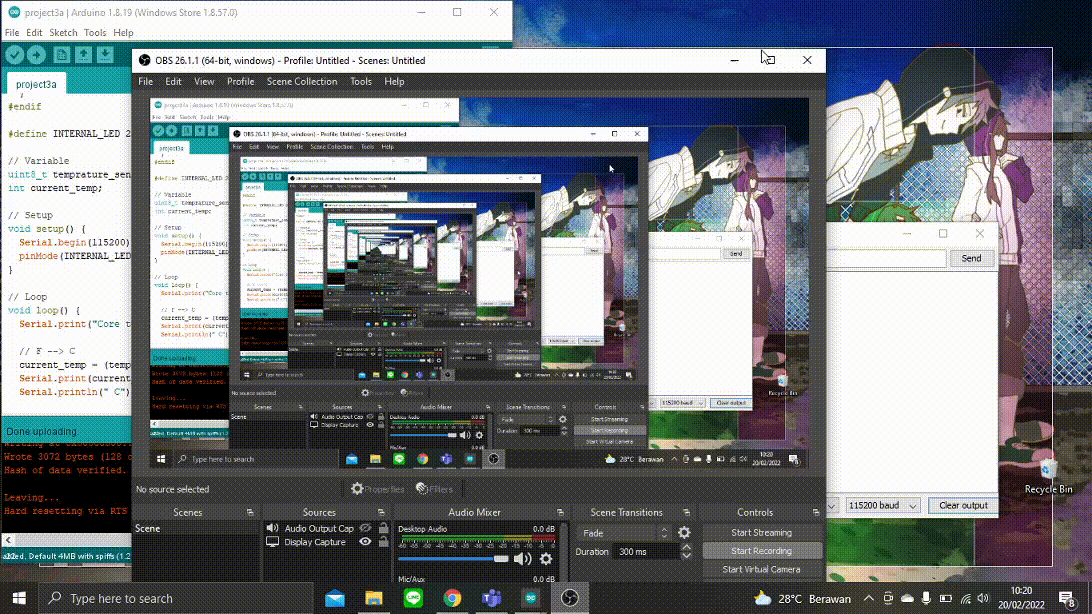Float the Scene Transitions dock panel
The height and width of the screenshot is (614, 1092).
point(686,512)
